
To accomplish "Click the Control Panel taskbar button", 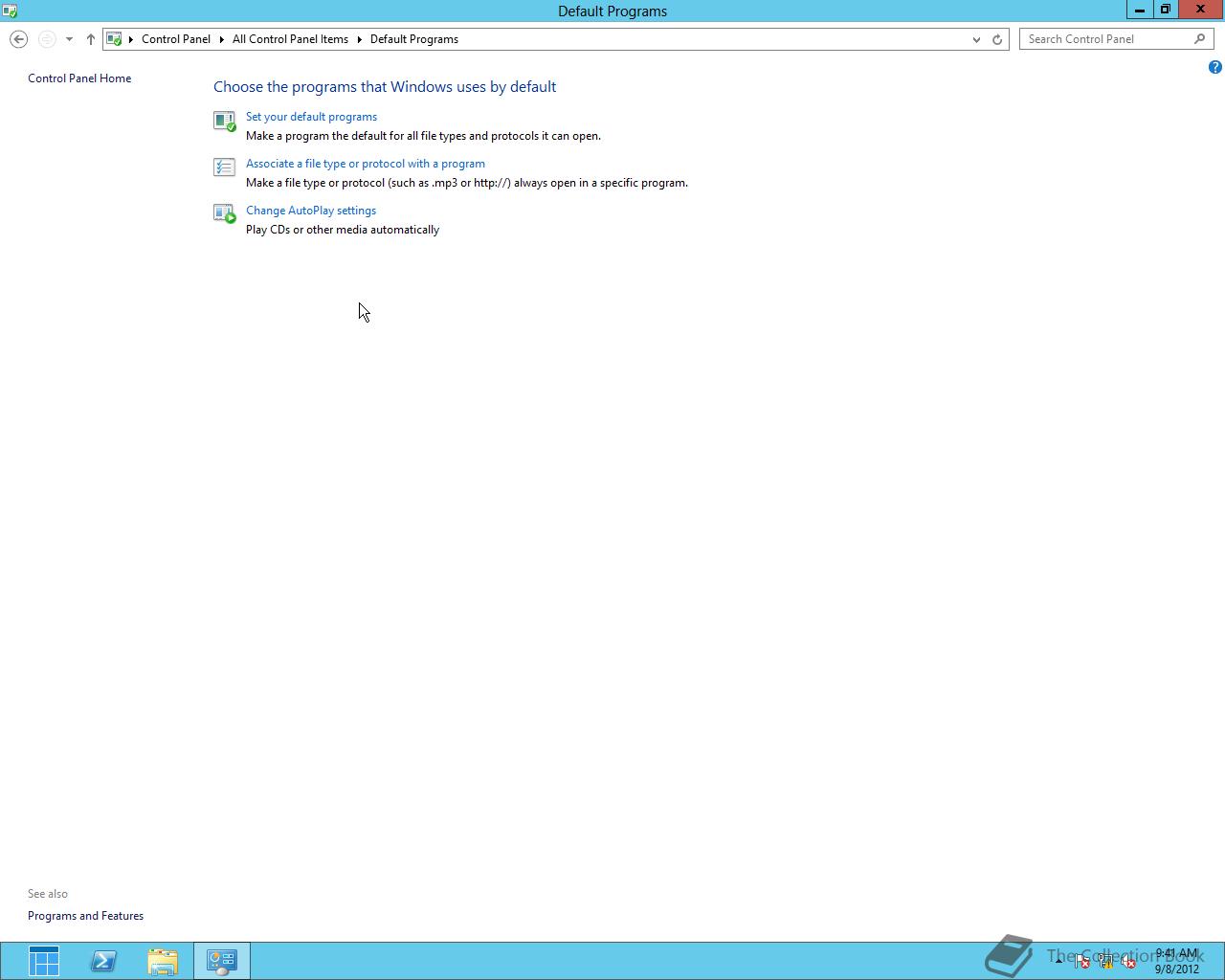I will point(222,961).
